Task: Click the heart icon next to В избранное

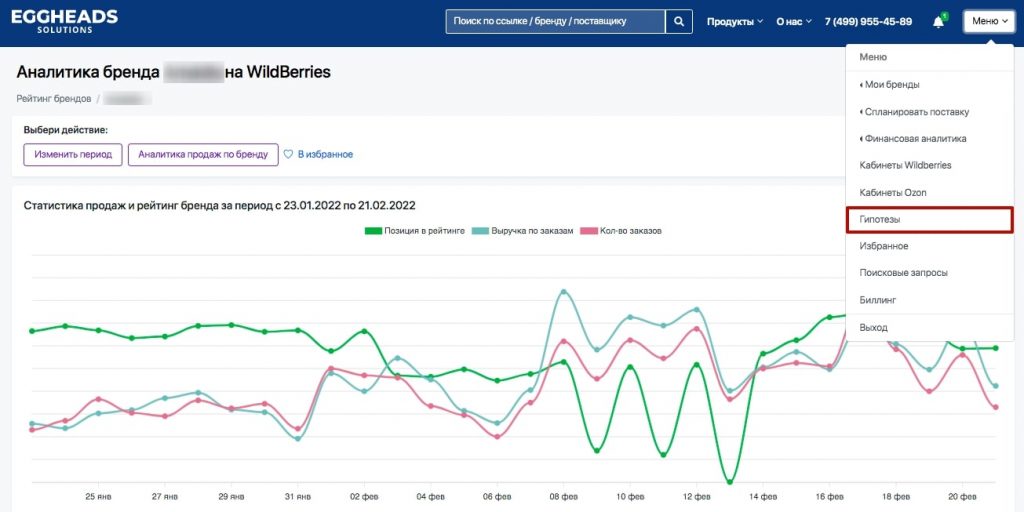Action: [288, 155]
